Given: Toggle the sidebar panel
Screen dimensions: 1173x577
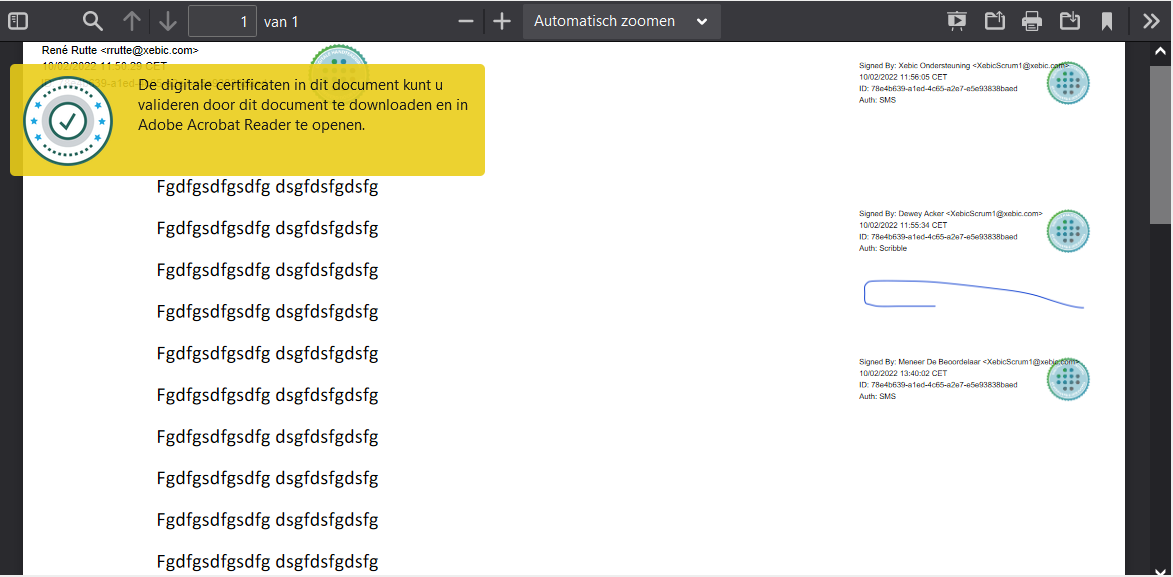Looking at the screenshot, I should tap(18, 21).
